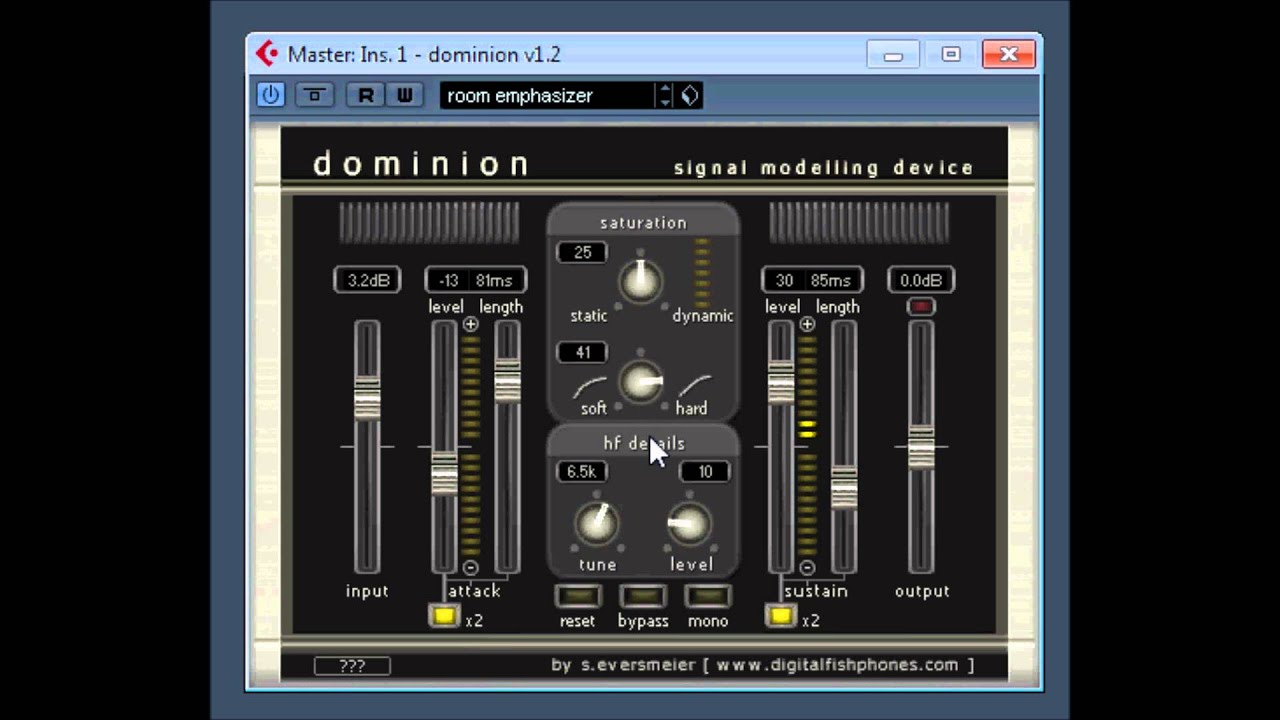Click the reset button

(x=577, y=596)
